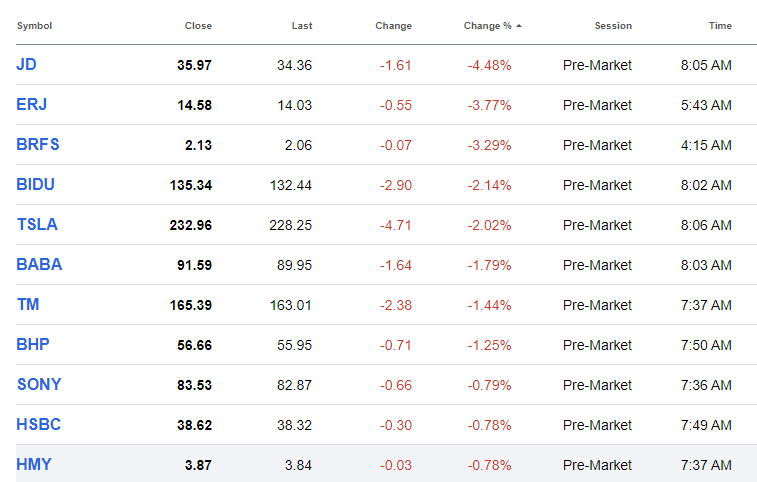Sort table by Symbol column header
This screenshot has height=482, width=757.
pyautogui.click(x=34, y=26)
